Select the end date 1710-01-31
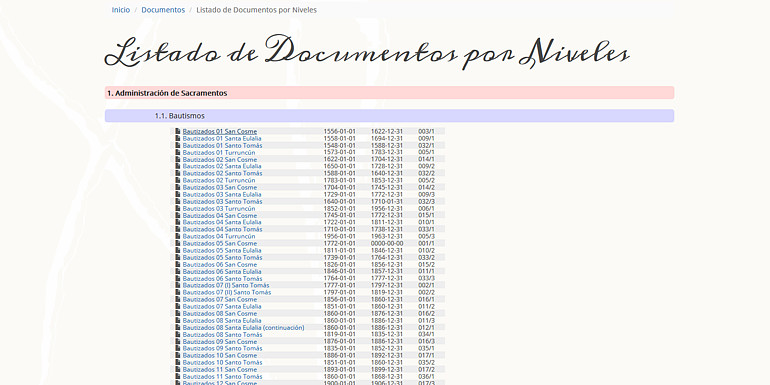This screenshot has width=770, height=385. pyautogui.click(x=387, y=201)
